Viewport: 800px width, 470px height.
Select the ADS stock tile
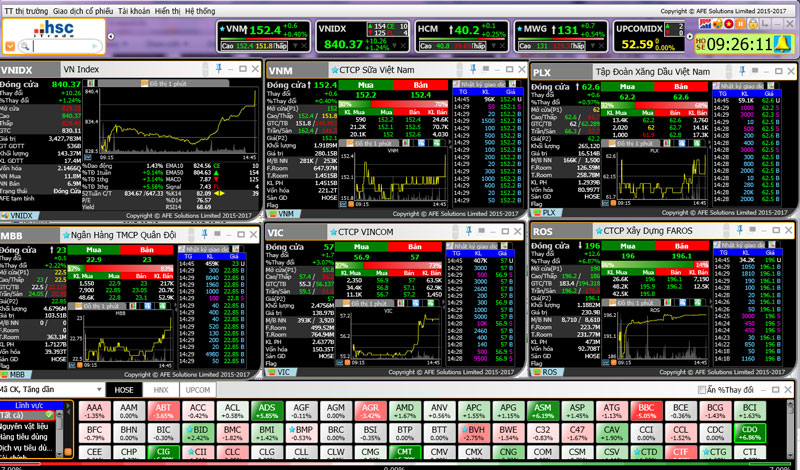267,411
